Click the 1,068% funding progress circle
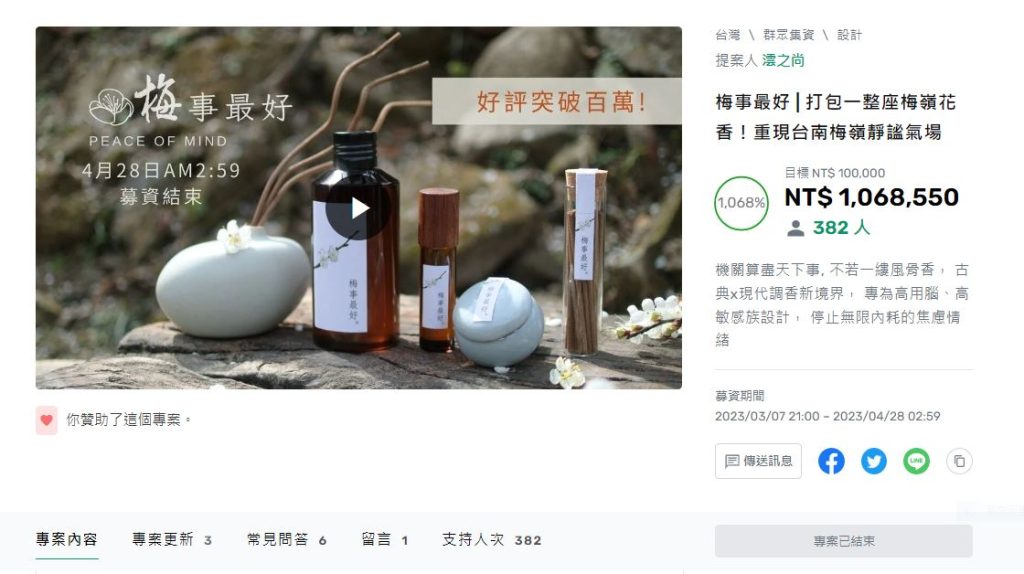Viewport: 1024px width, 574px height. 741,203
